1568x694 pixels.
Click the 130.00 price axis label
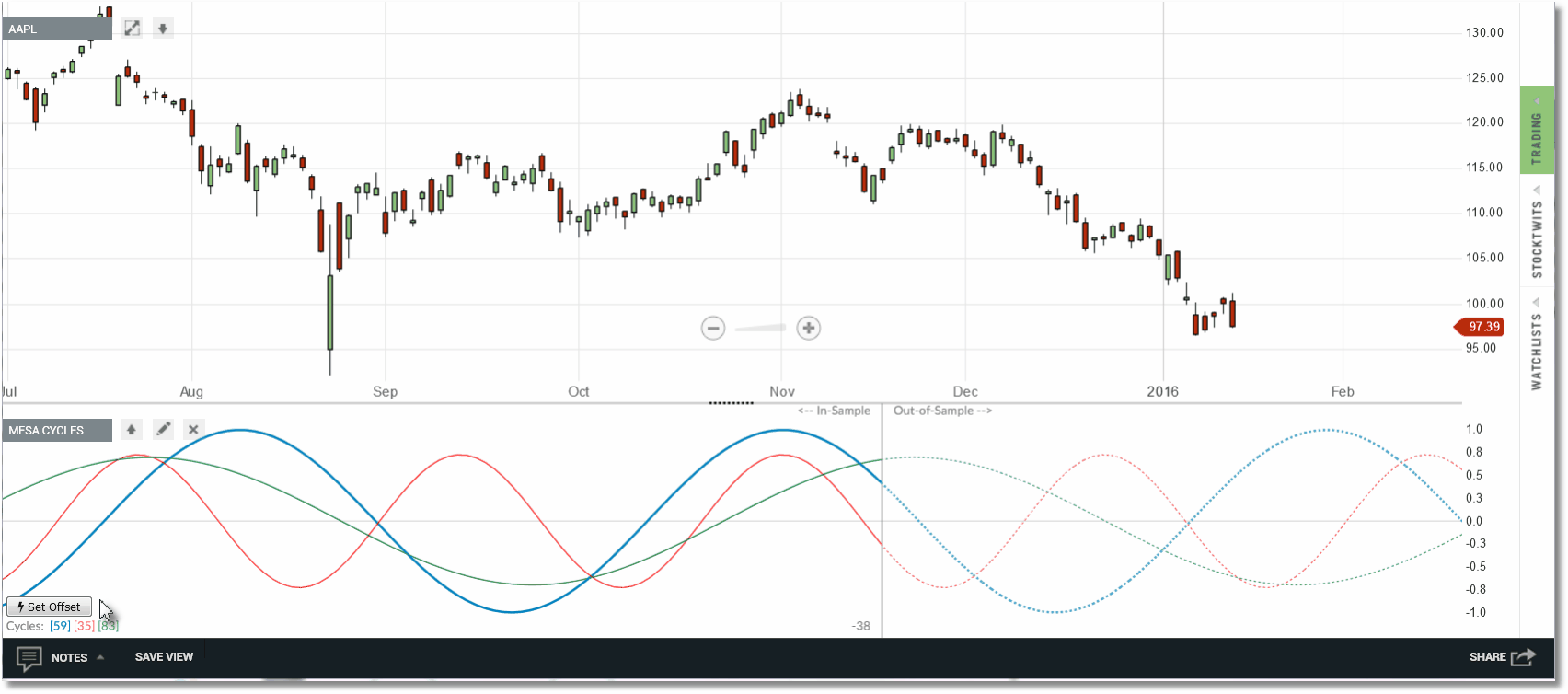click(x=1484, y=32)
